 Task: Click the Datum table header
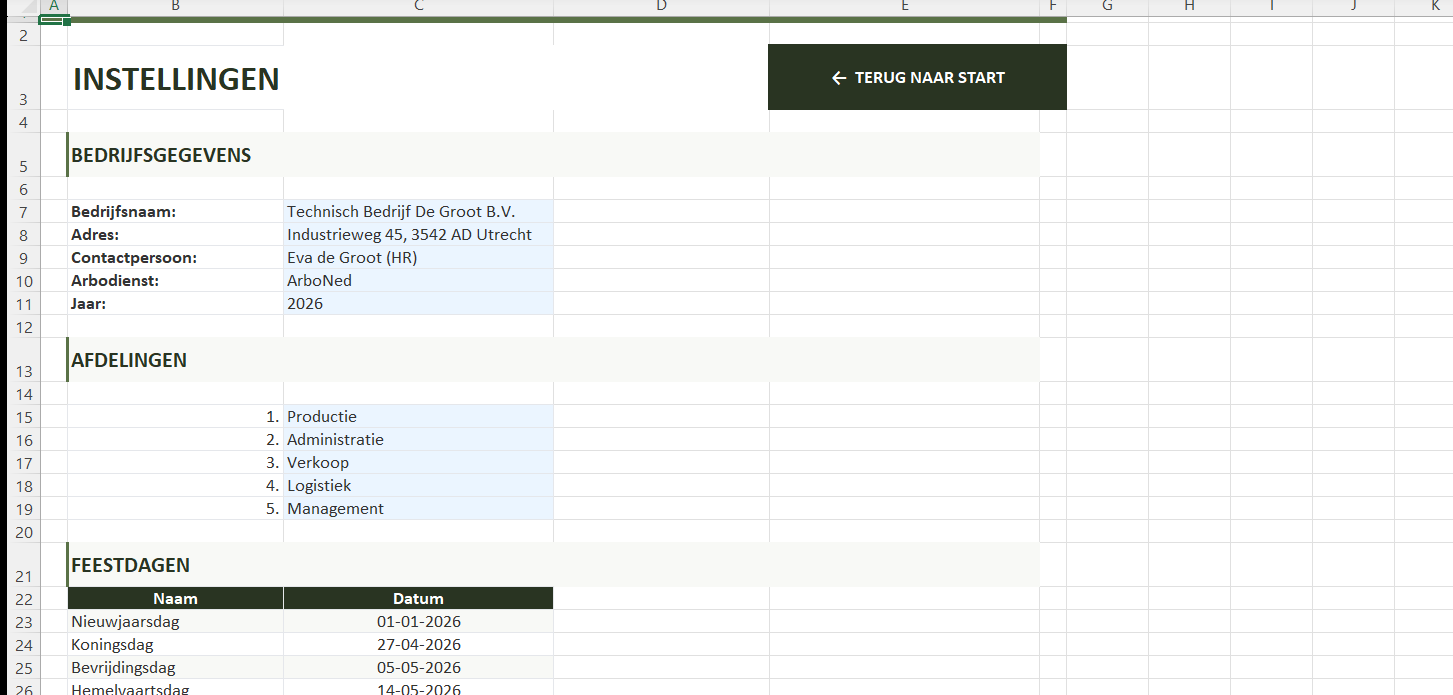pyautogui.click(x=418, y=599)
